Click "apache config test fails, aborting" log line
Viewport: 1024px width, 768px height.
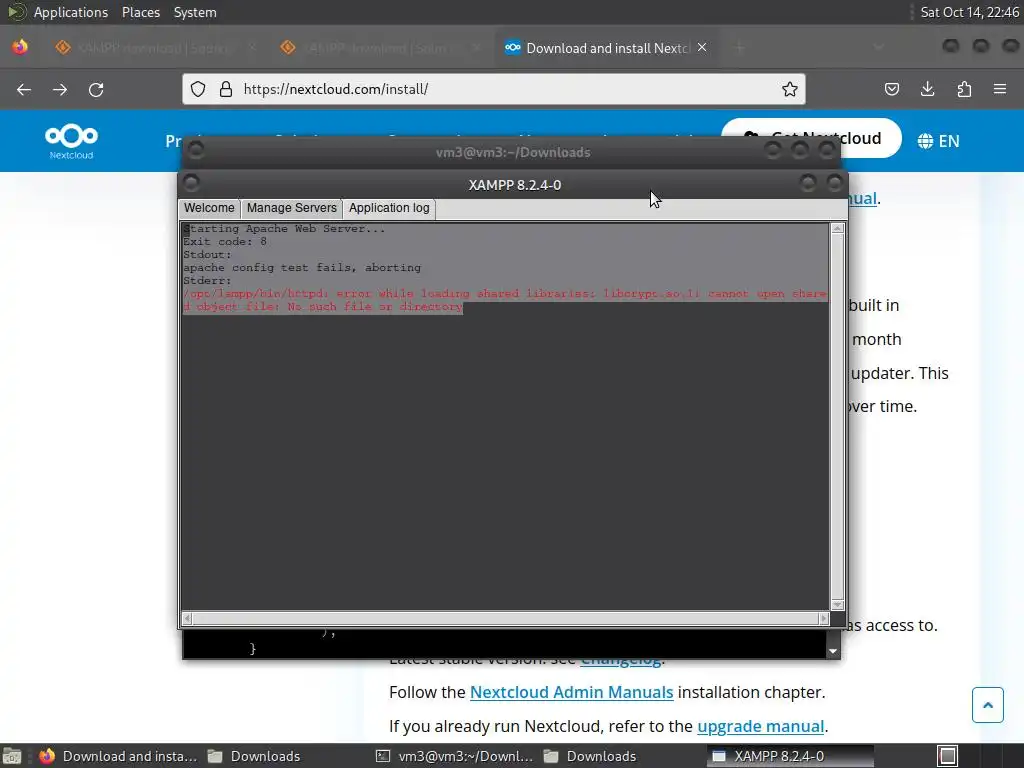(x=302, y=268)
